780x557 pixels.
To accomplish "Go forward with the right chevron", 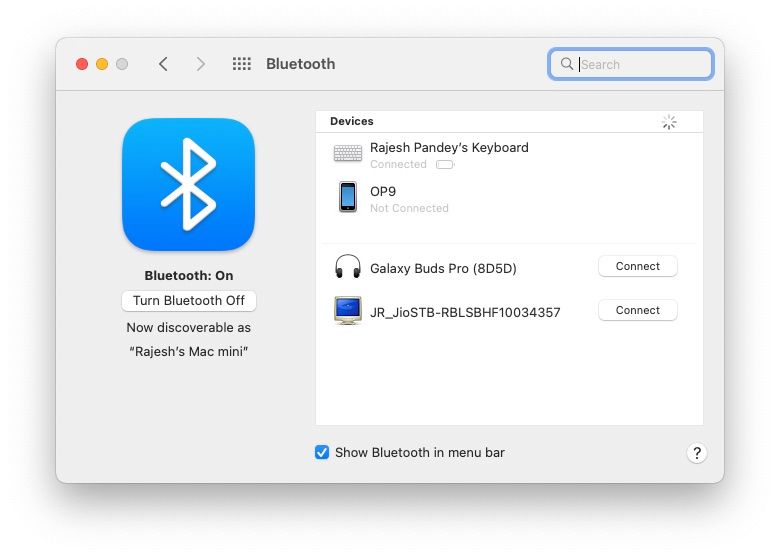I will [200, 64].
